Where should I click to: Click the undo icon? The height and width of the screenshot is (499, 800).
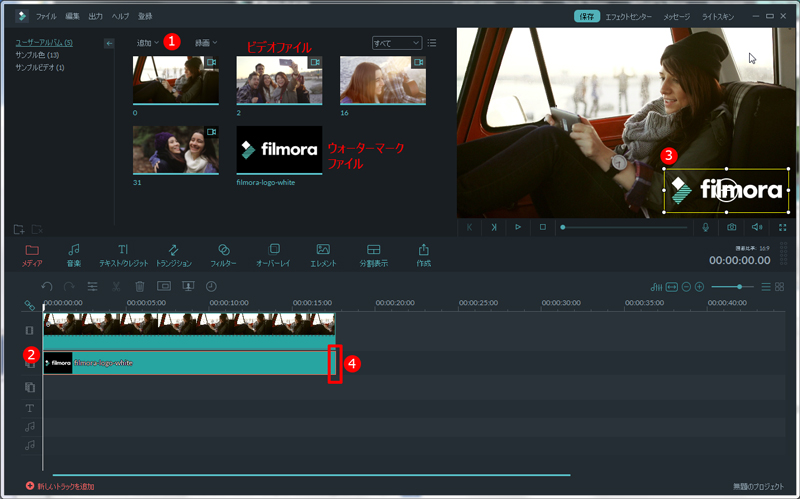47,286
